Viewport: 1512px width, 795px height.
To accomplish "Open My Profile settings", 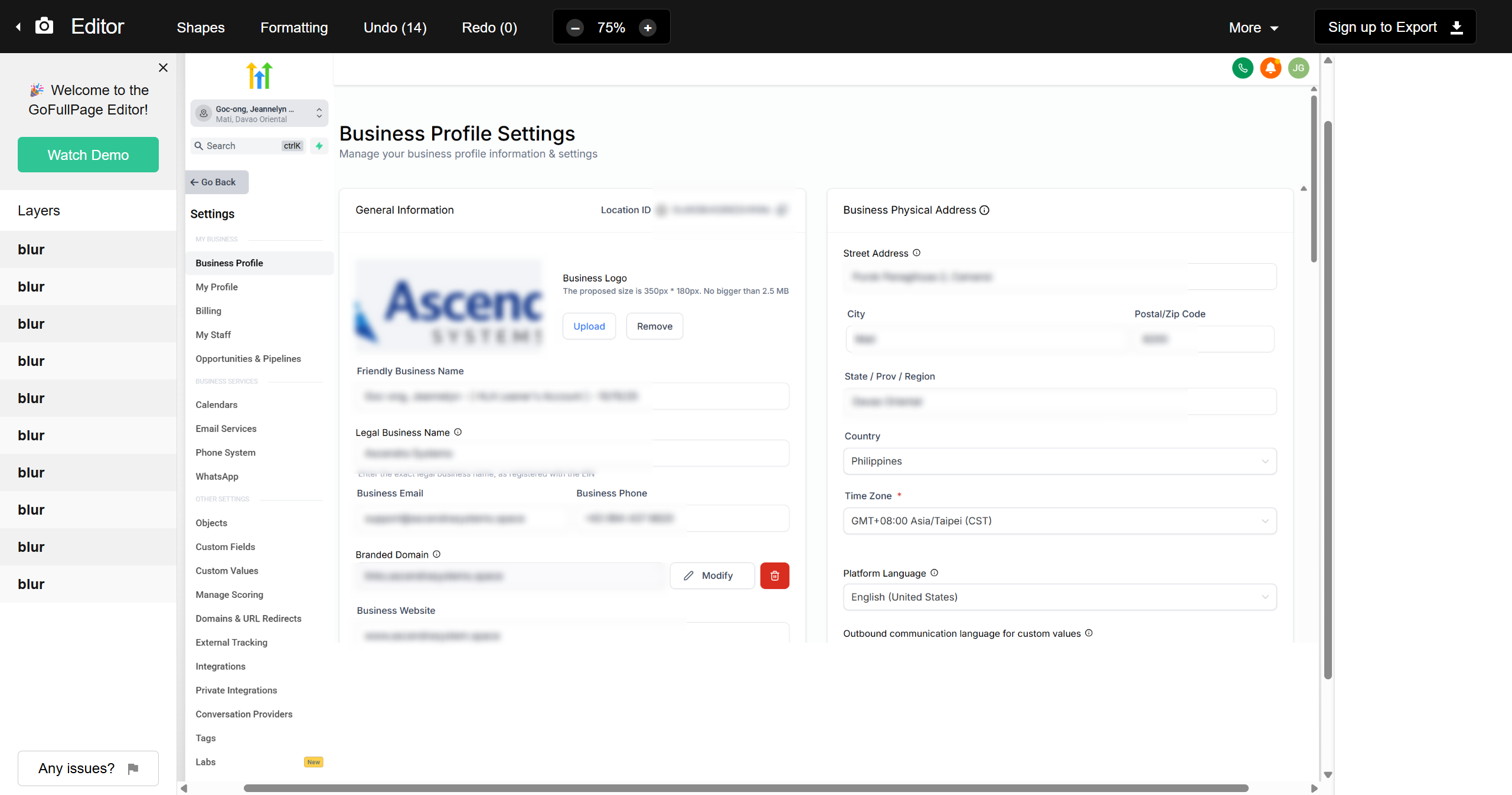I will [217, 287].
